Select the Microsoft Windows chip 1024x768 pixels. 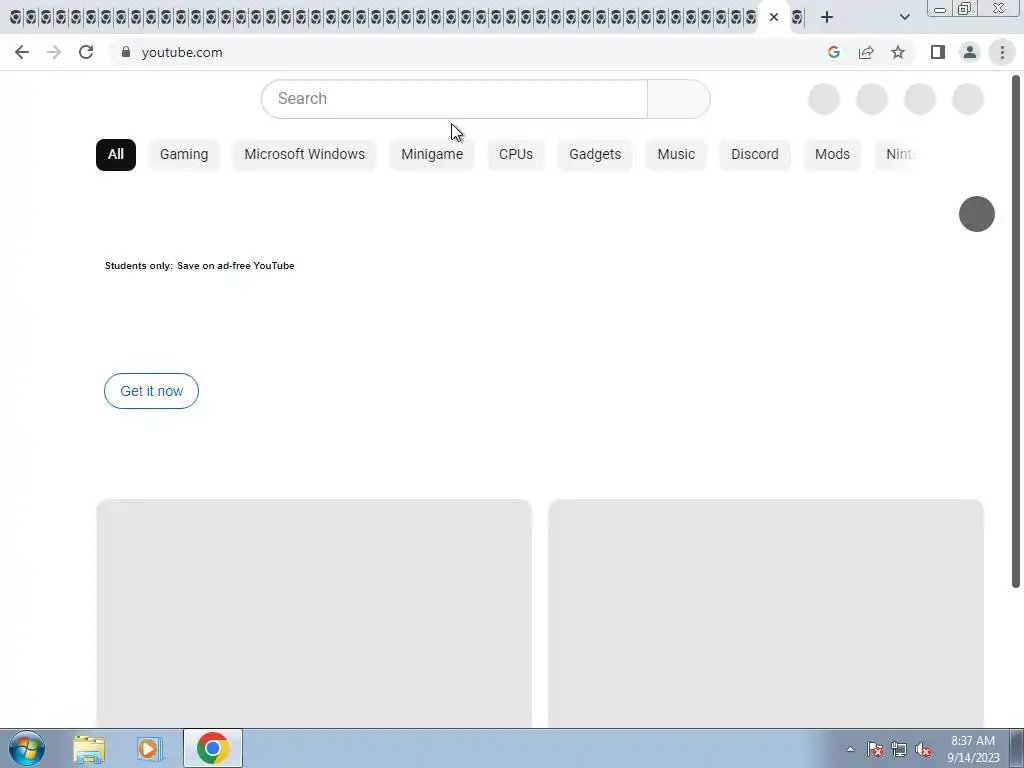click(304, 155)
